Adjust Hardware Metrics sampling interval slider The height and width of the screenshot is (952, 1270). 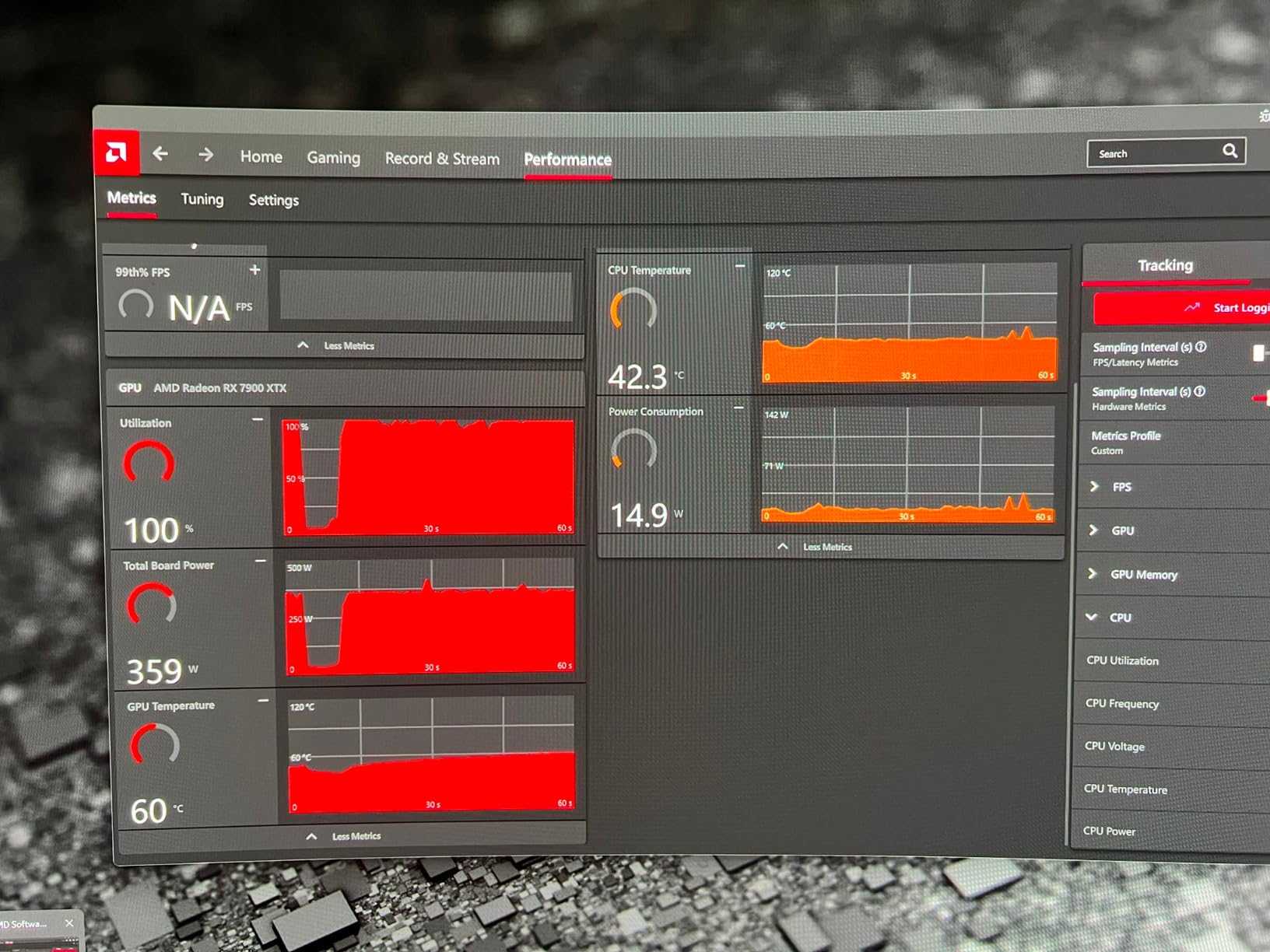coord(1261,398)
